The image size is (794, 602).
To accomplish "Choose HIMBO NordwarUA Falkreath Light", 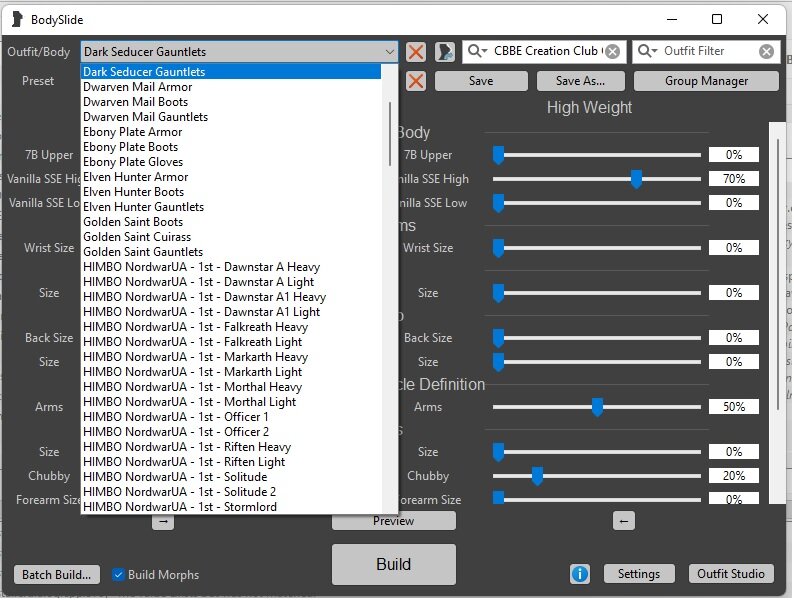I will [231, 342].
